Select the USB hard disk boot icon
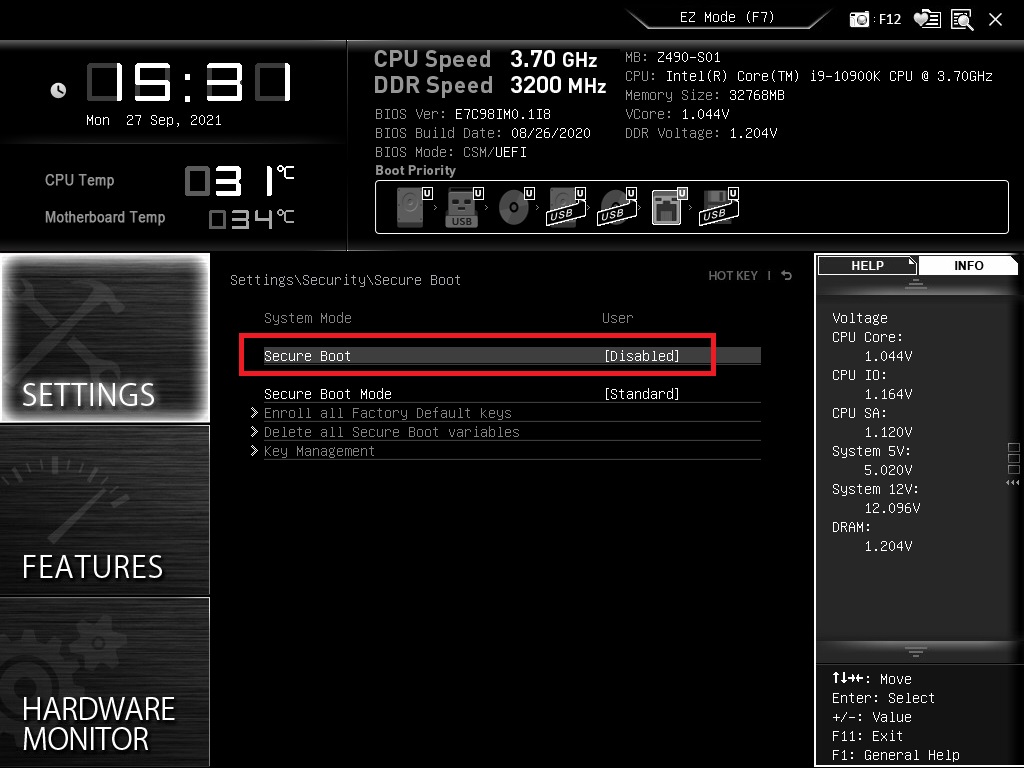 [566, 207]
